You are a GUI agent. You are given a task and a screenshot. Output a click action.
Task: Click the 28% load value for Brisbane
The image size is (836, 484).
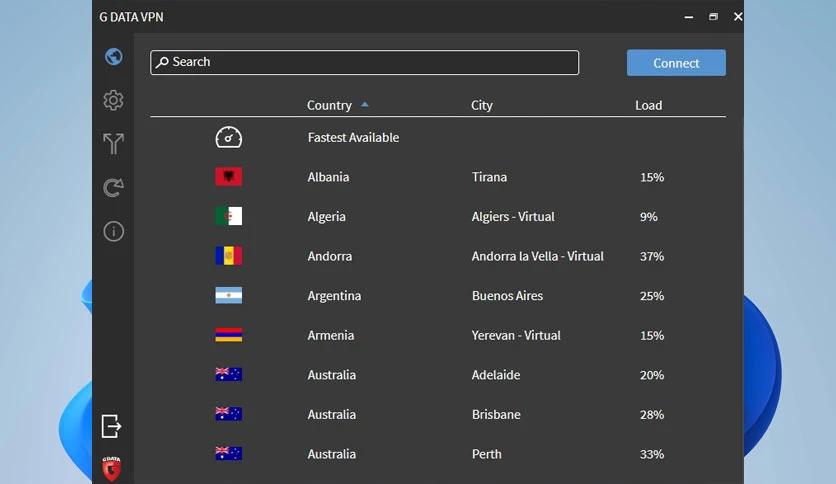click(652, 414)
